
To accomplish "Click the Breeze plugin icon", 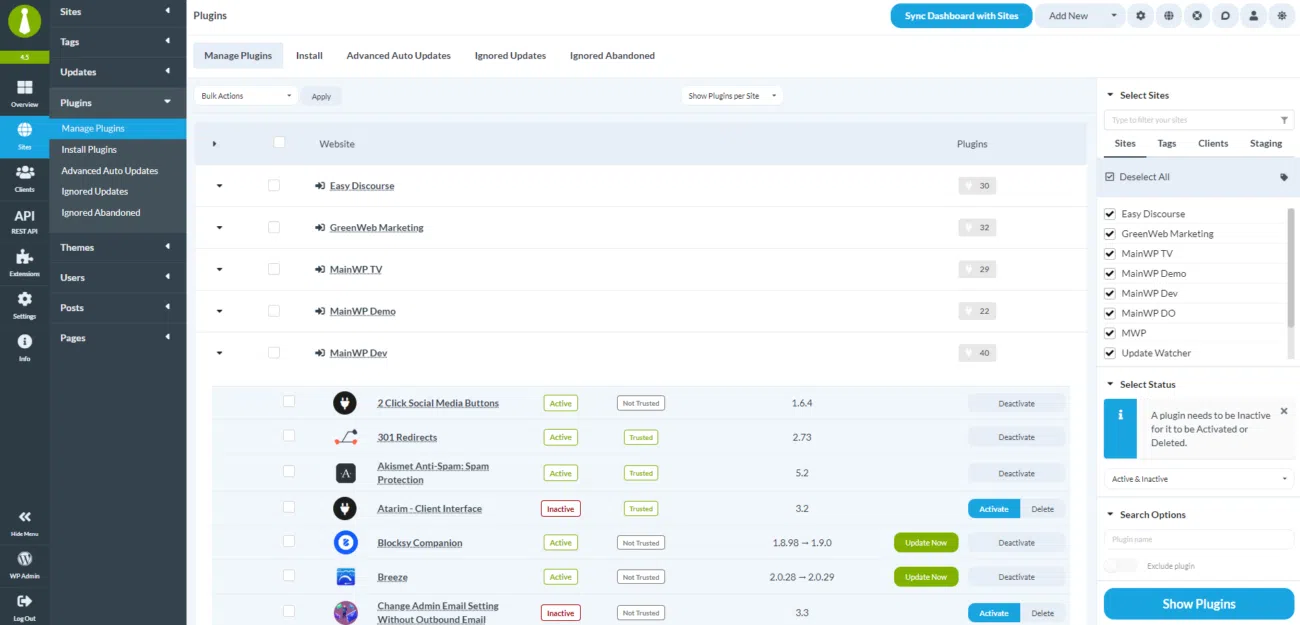I will coord(345,577).
